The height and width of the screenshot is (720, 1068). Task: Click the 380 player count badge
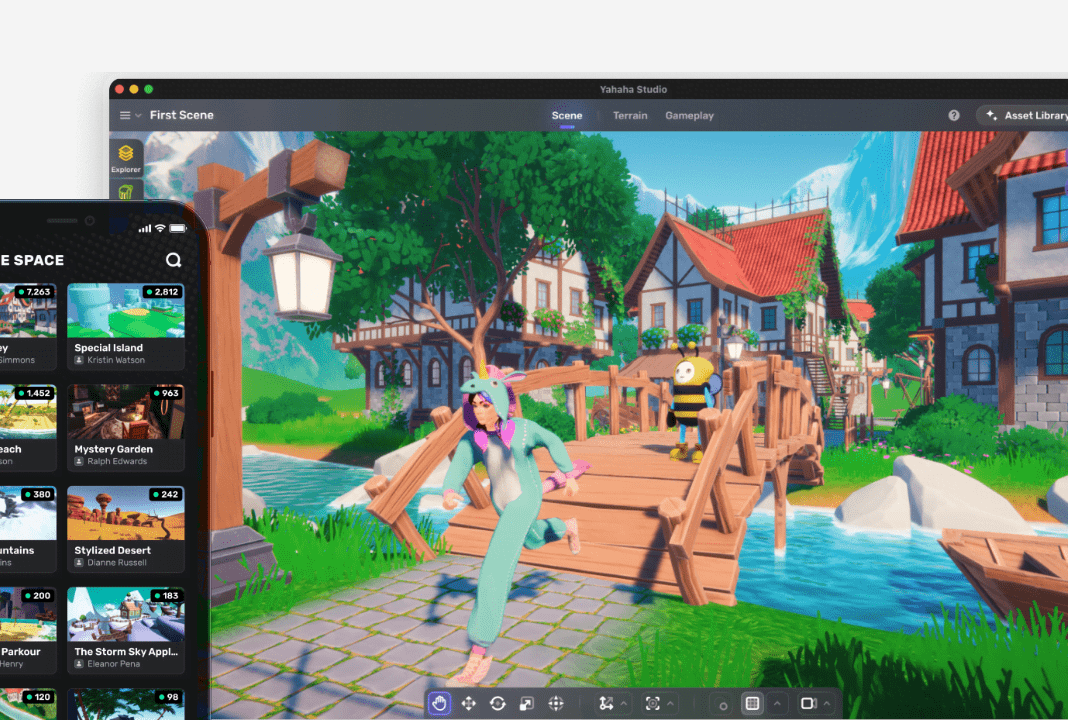[x=37, y=494]
